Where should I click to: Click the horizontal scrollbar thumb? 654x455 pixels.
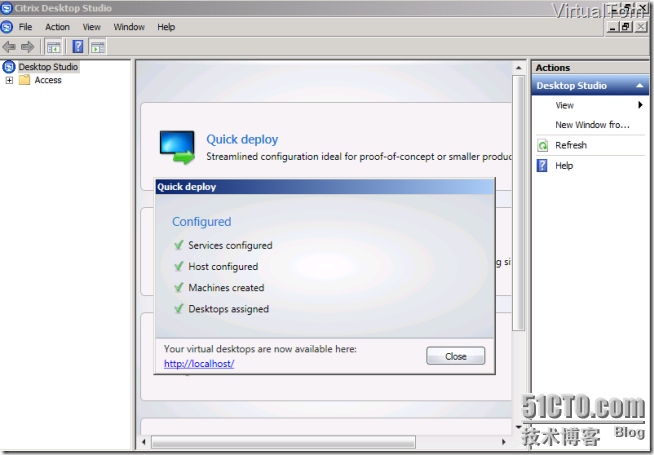[x=283, y=442]
